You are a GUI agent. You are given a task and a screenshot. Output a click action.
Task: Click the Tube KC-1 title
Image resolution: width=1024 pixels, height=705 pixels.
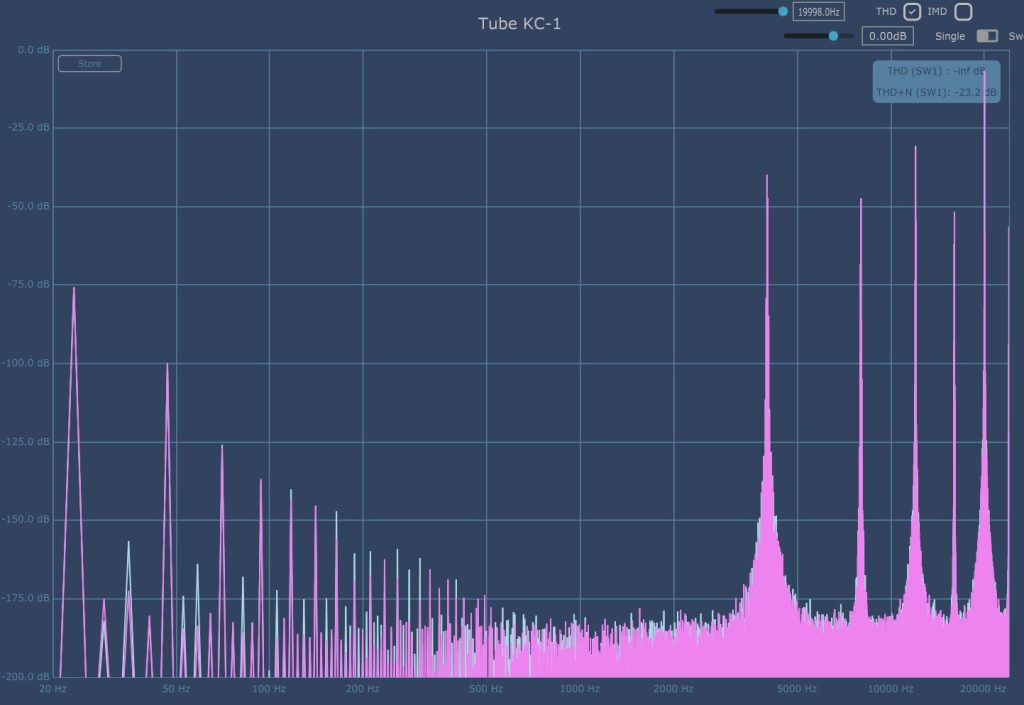point(519,23)
